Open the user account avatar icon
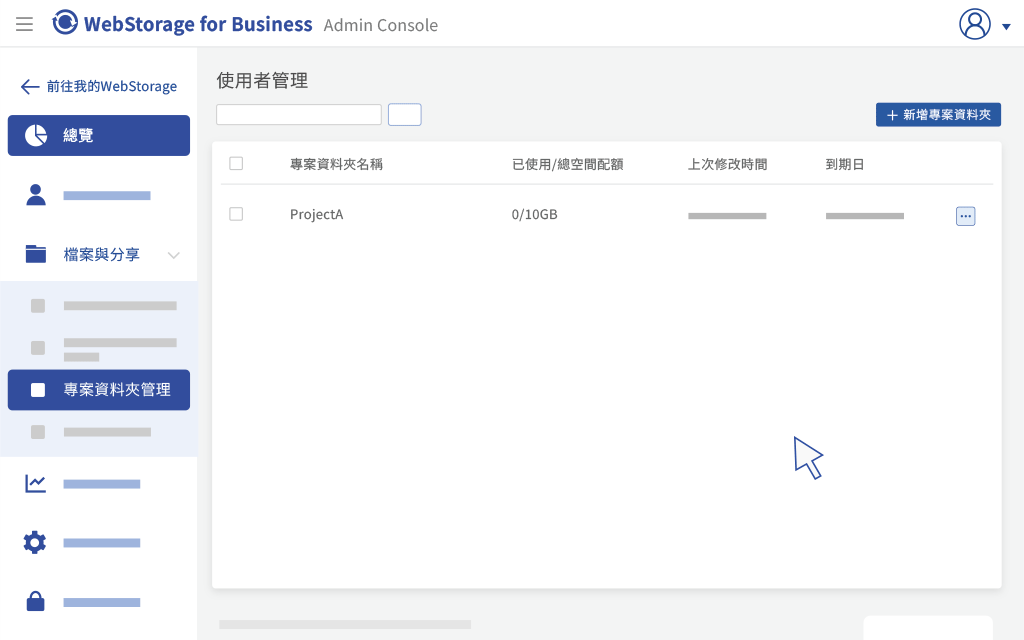 pos(974,24)
